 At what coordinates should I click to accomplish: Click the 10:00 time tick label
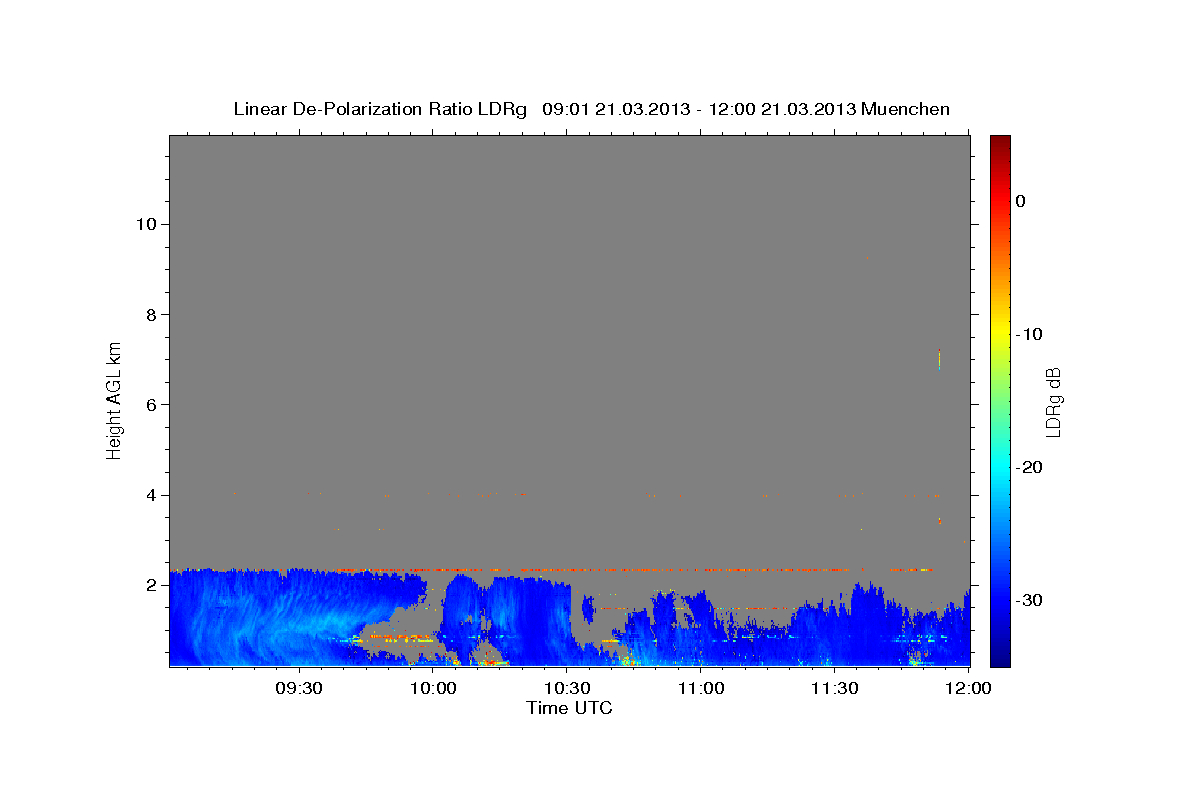(433, 689)
